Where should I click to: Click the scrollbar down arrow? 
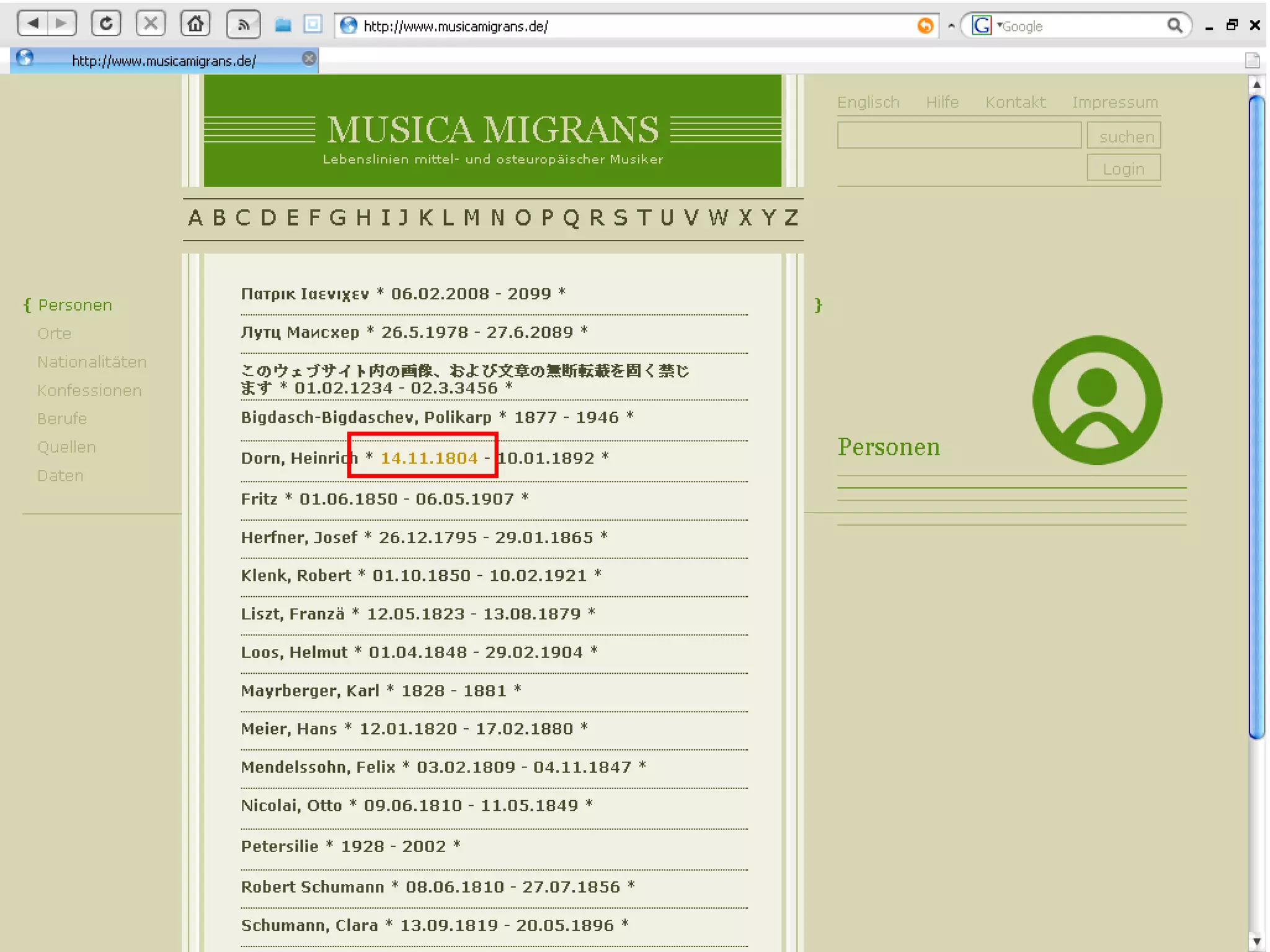coord(1256,941)
